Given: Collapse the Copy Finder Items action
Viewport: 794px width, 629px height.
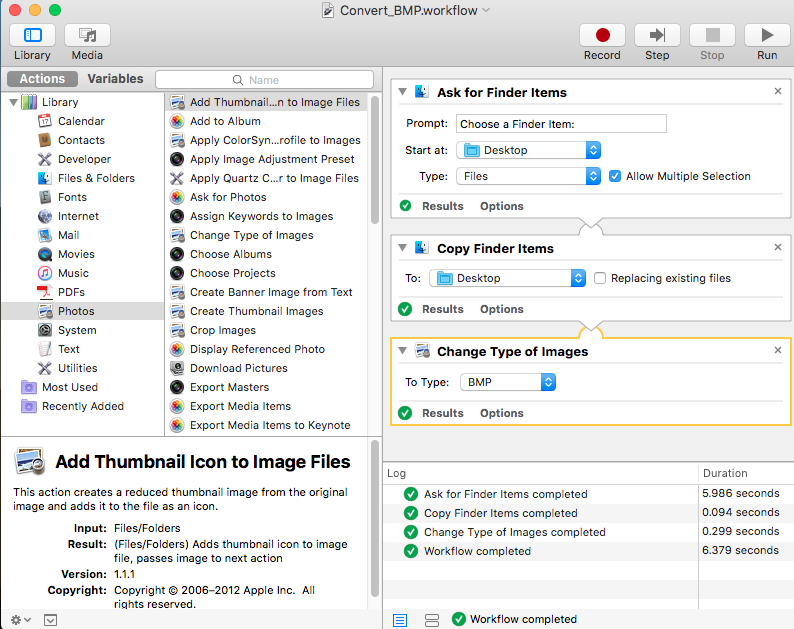Looking at the screenshot, I should pos(403,248).
